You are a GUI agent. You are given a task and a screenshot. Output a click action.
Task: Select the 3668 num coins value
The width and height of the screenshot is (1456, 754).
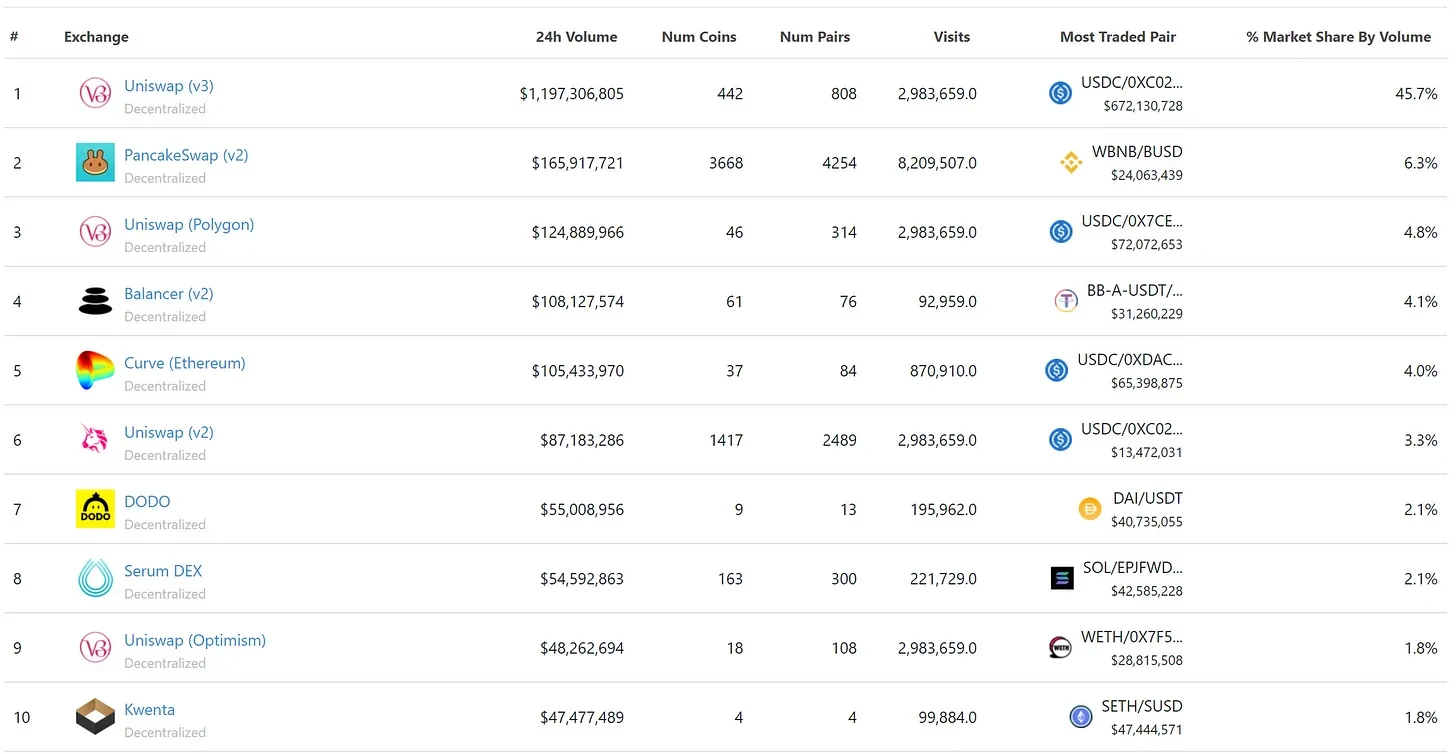(x=726, y=163)
